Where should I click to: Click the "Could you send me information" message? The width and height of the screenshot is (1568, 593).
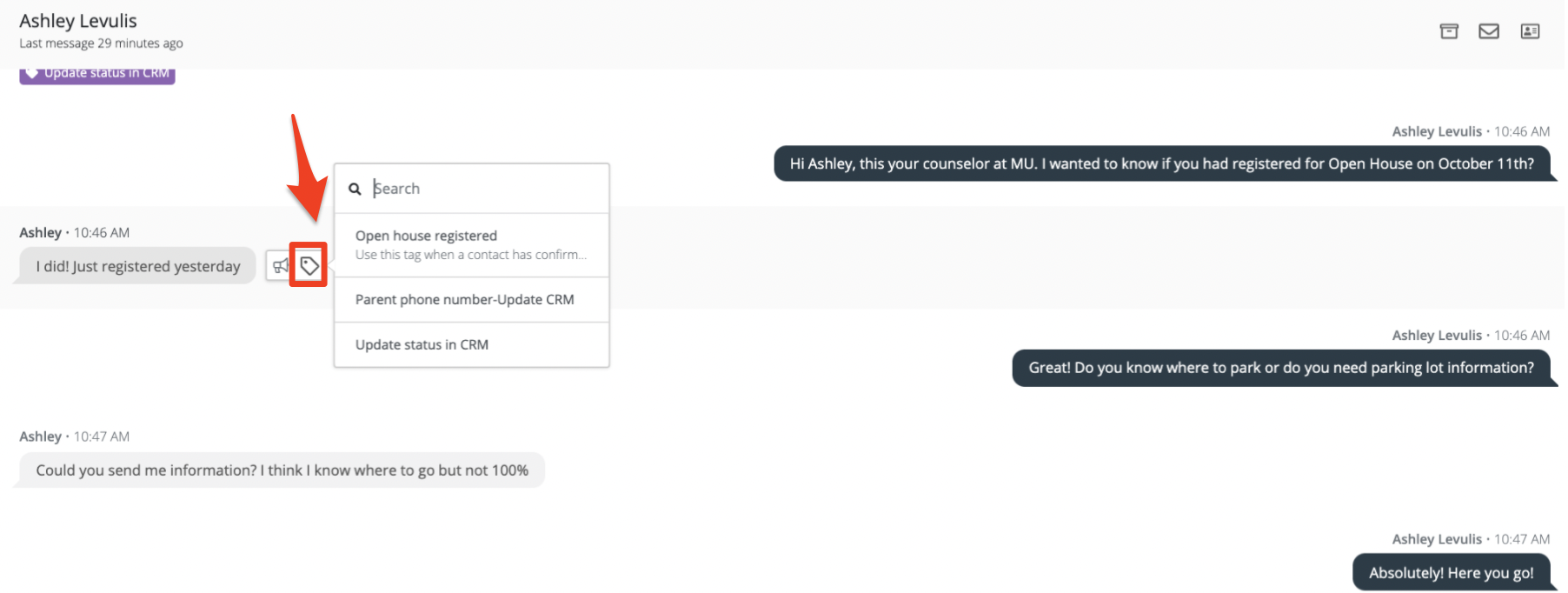[282, 470]
